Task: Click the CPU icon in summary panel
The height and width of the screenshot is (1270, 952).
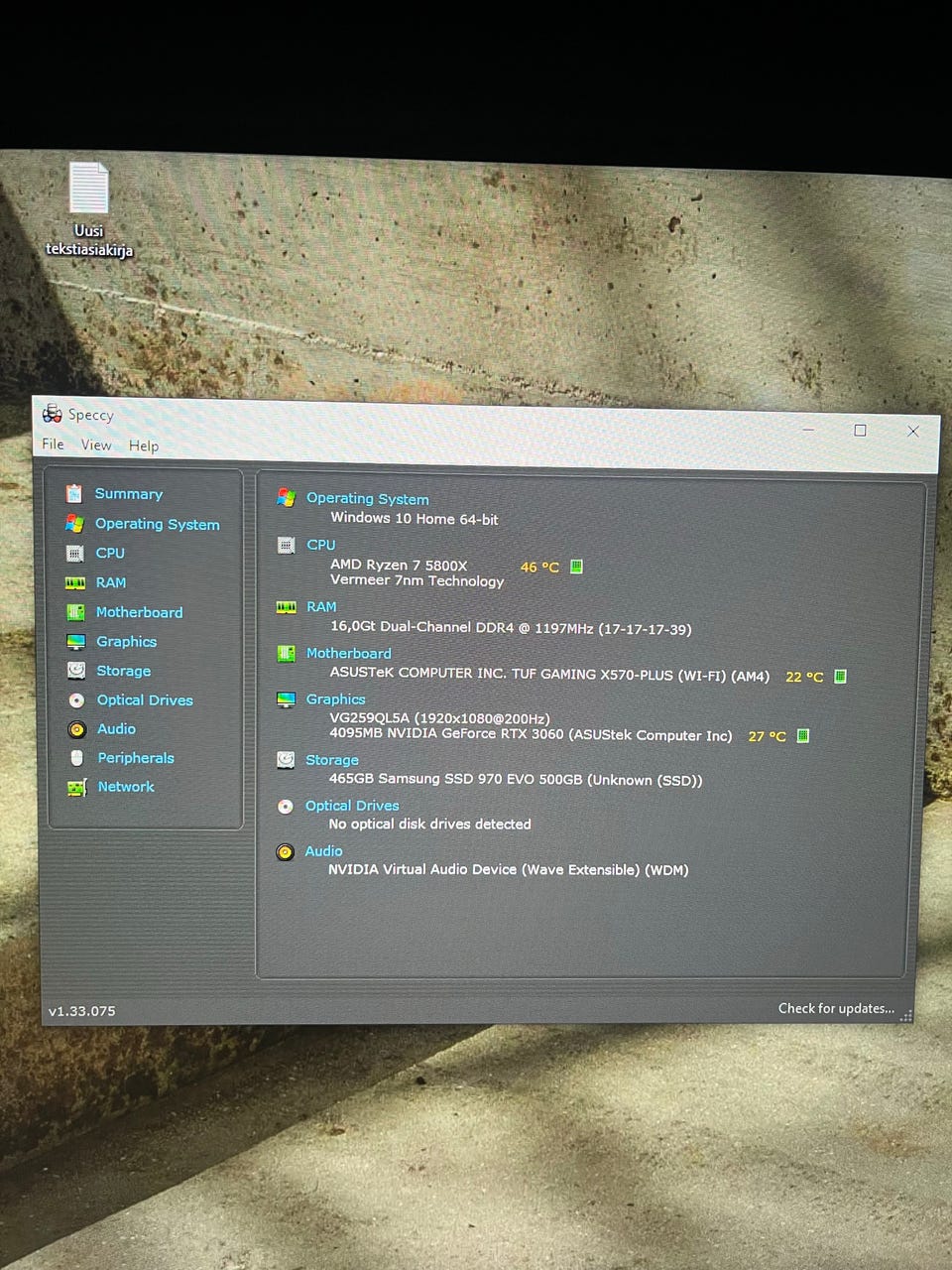Action: [x=286, y=545]
